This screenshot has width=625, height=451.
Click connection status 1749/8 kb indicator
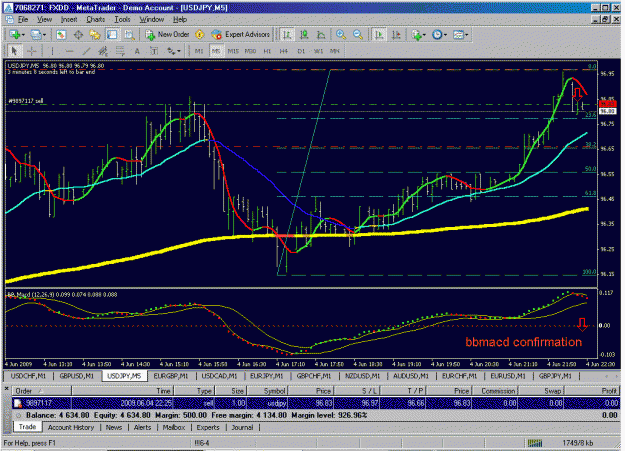tap(561, 443)
